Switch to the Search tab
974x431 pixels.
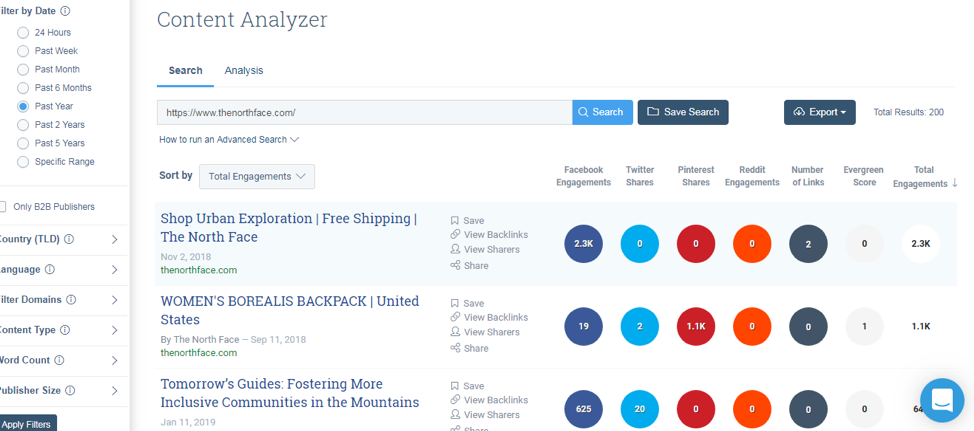(185, 71)
